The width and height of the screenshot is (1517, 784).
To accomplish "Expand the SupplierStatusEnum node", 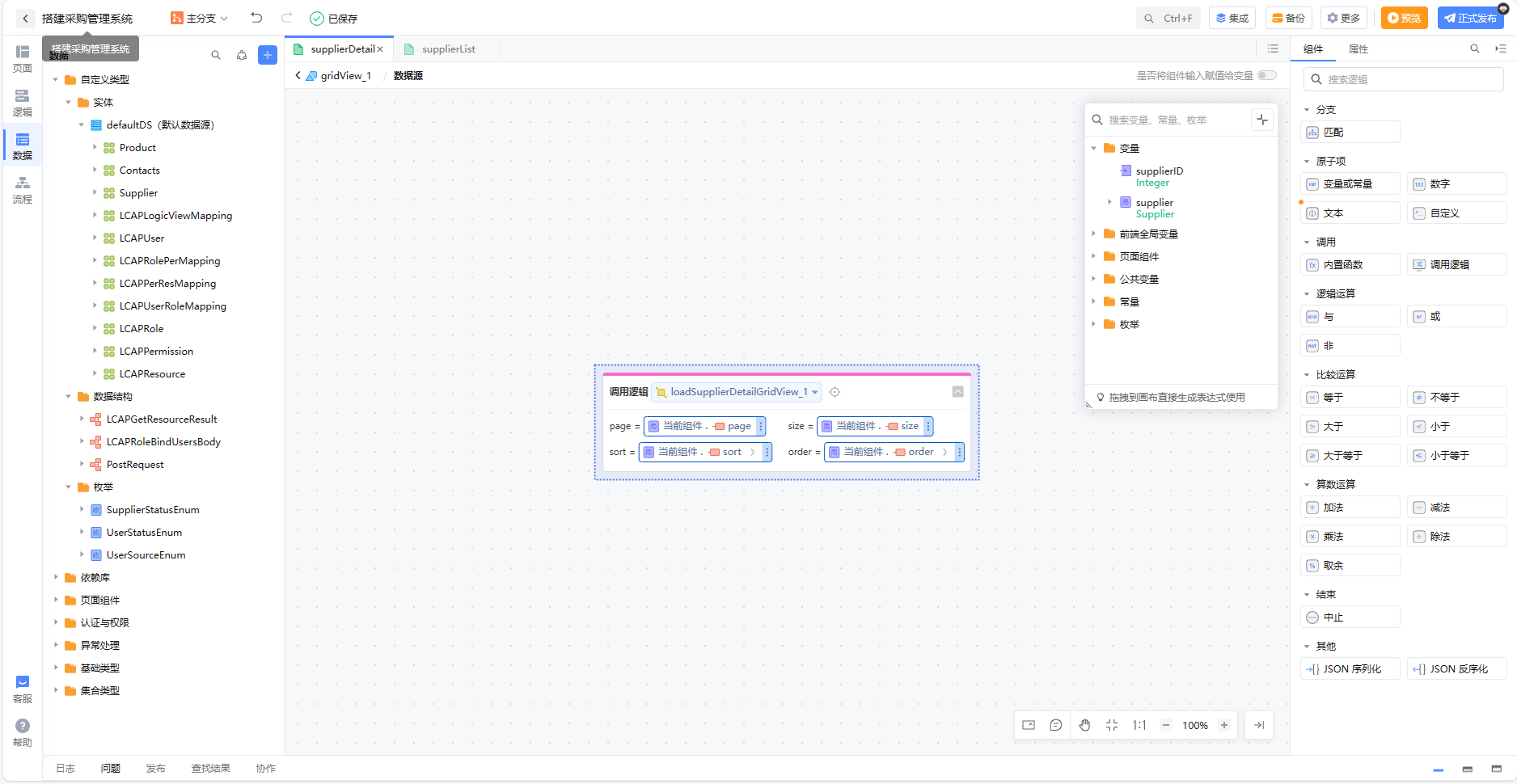I will tap(82, 509).
